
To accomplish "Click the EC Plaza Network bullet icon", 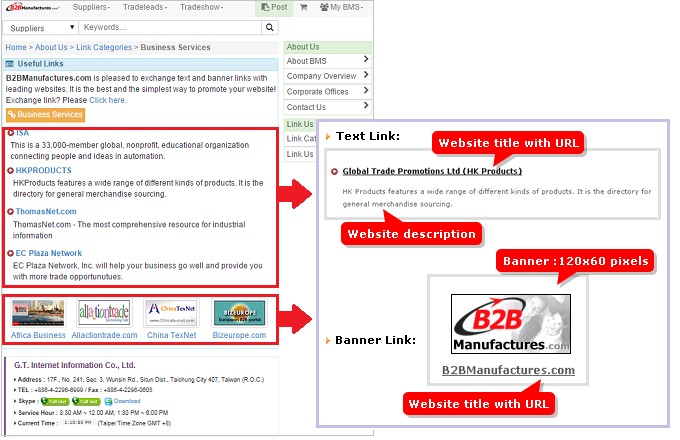I will coord(10,253).
